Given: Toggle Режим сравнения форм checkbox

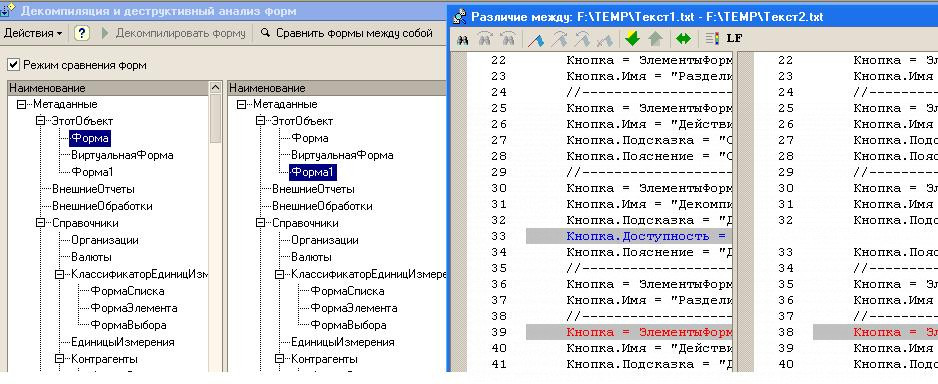Looking at the screenshot, I should click(13, 65).
